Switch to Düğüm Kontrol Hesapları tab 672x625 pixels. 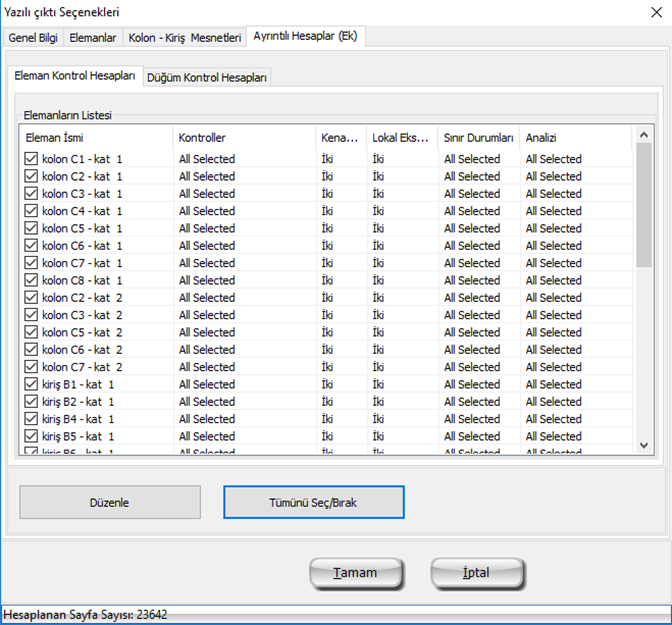point(207,77)
